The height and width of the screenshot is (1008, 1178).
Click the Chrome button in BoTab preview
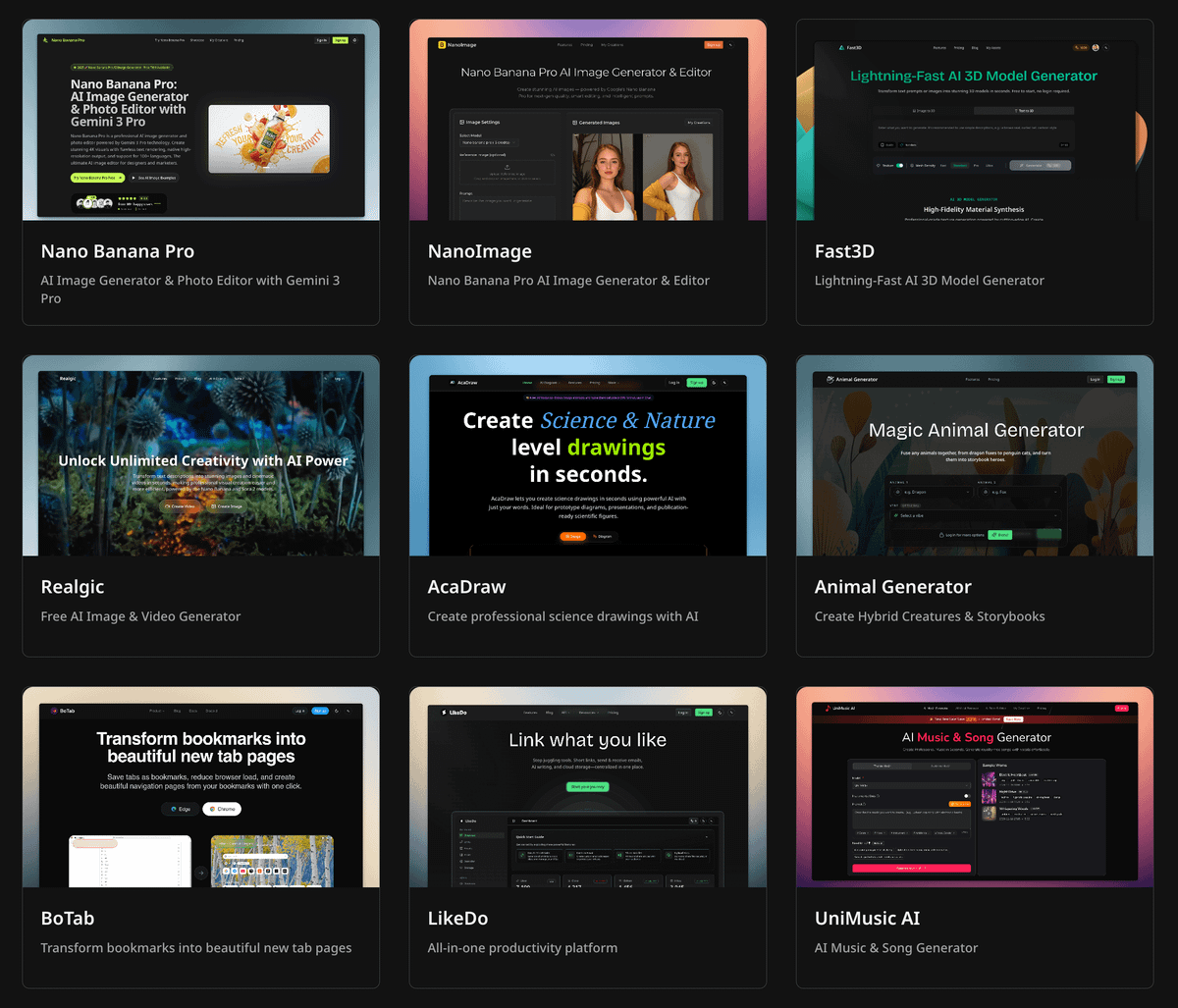[222, 809]
